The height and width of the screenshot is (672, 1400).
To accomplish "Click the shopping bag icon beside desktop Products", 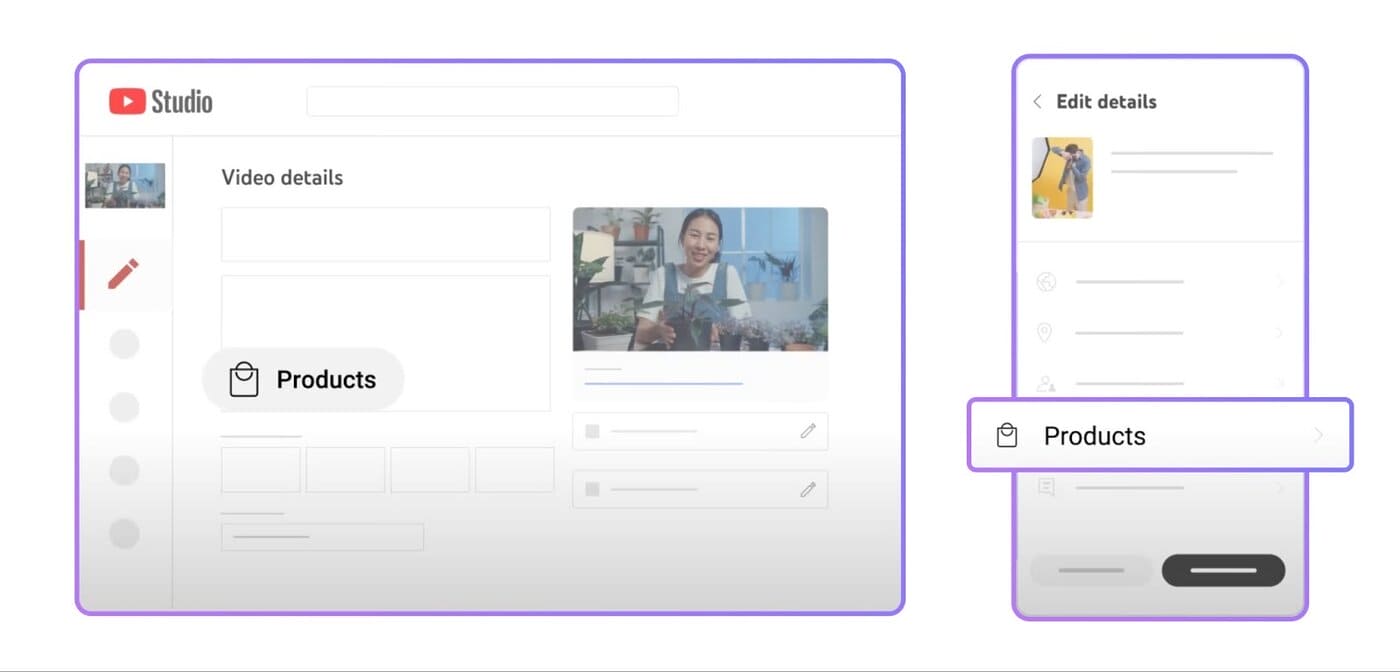I will tap(244, 379).
